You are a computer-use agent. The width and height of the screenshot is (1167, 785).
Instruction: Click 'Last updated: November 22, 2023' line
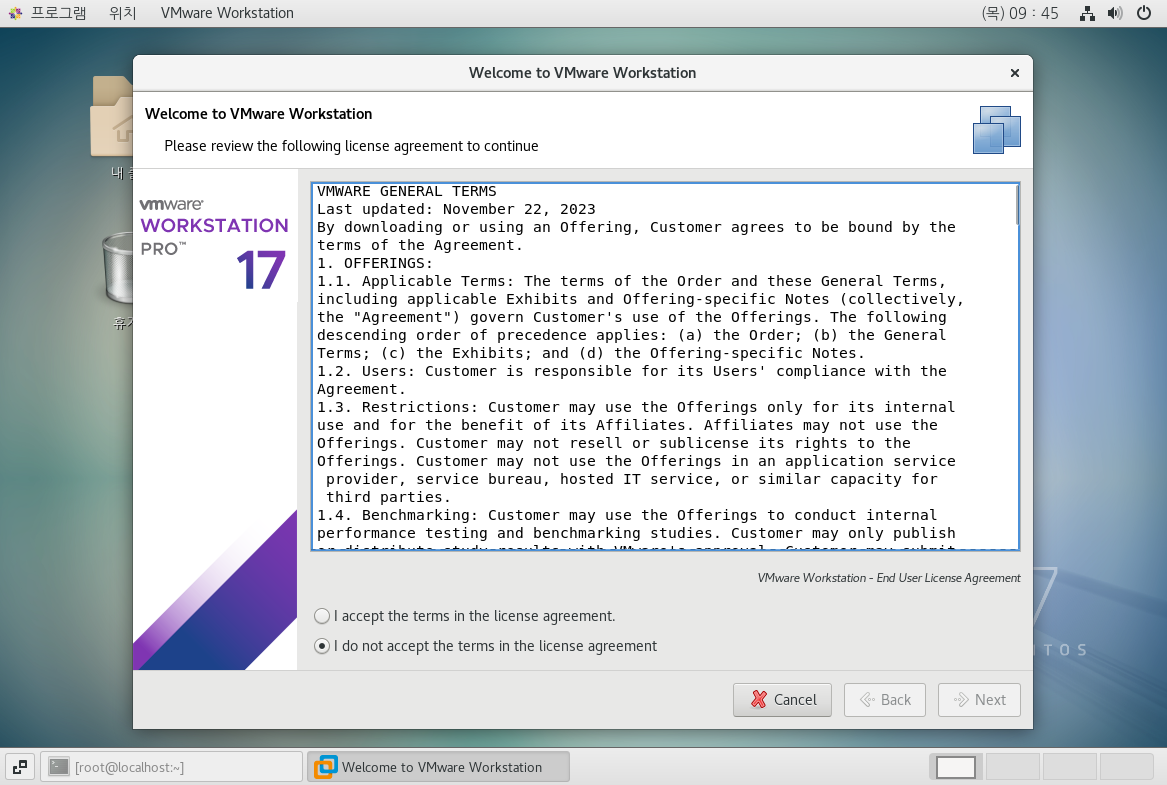[456, 209]
